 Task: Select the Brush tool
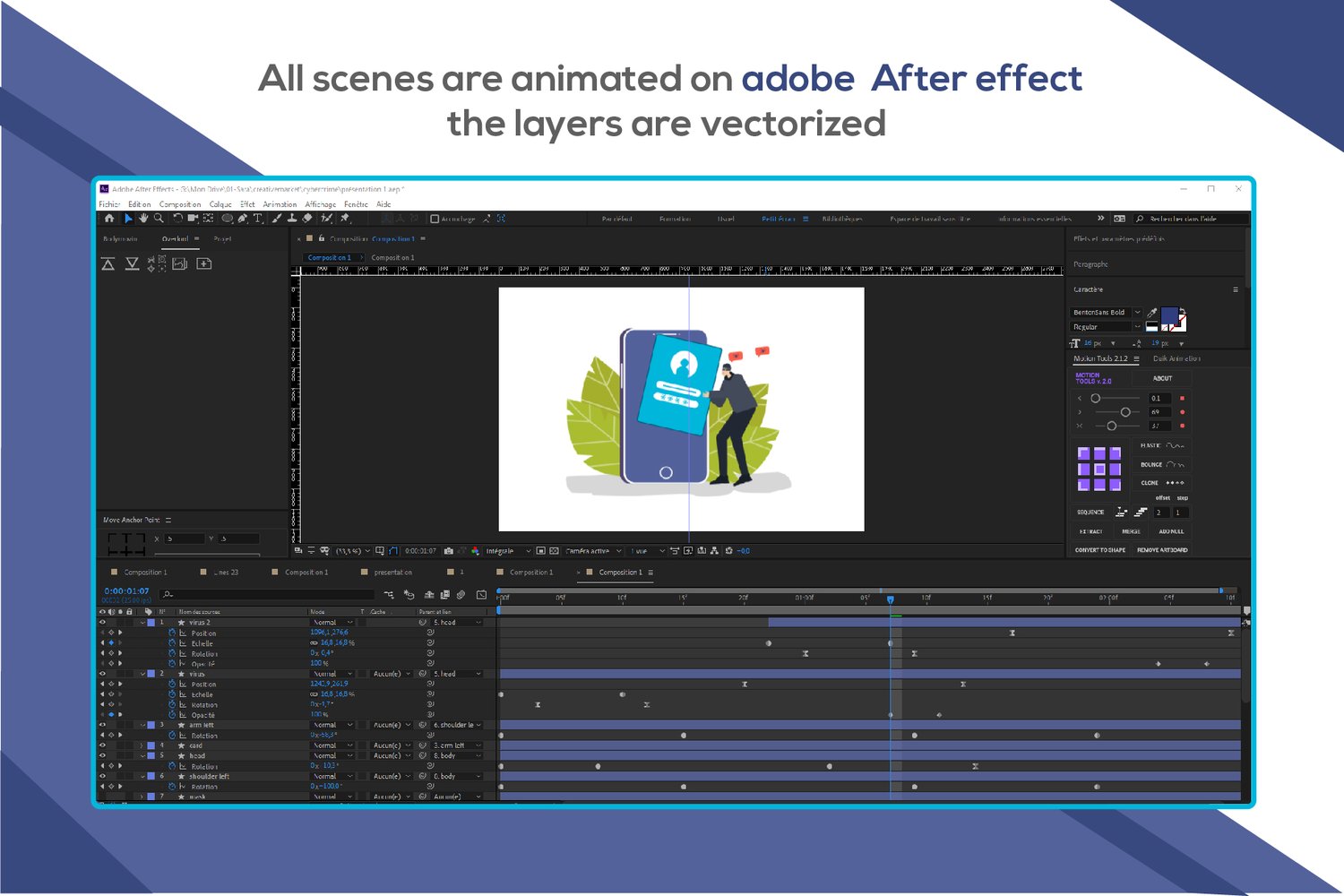[x=277, y=218]
